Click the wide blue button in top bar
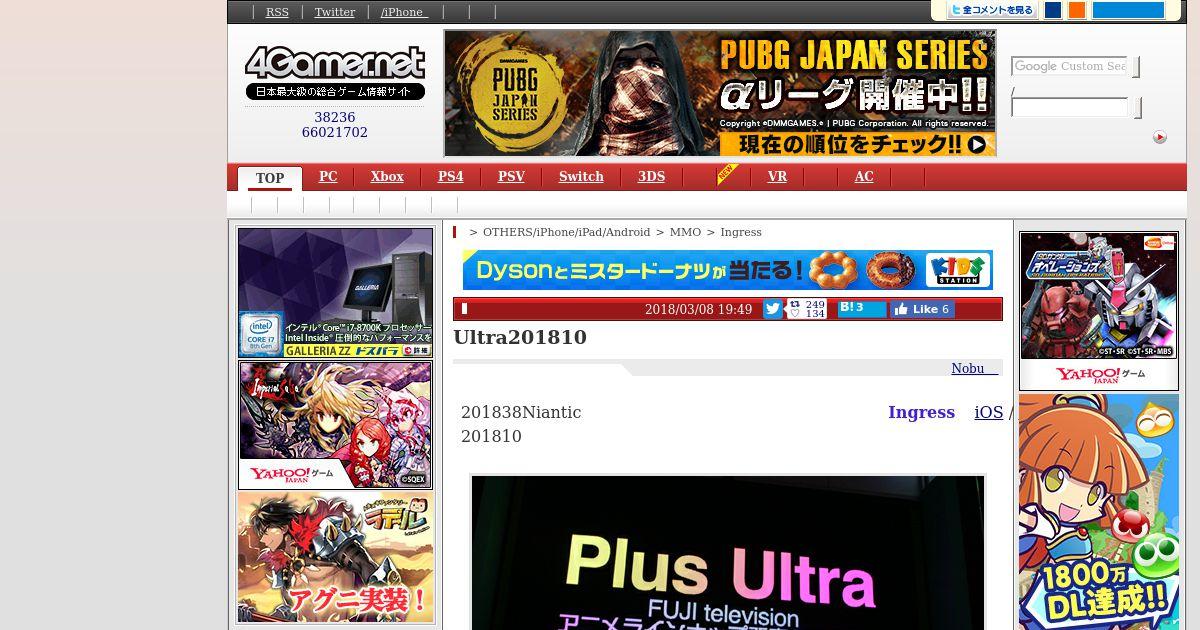This screenshot has height=630, width=1200. pyautogui.click(x=1128, y=10)
